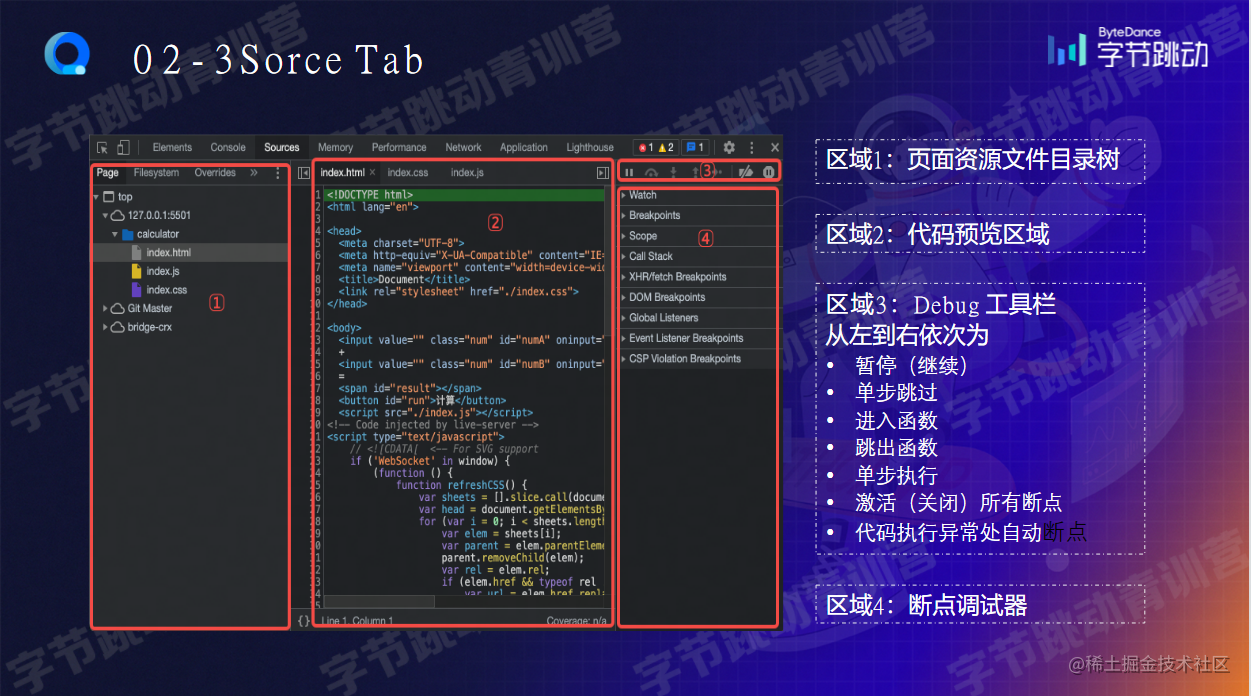Open the pretty-print braces icon
This screenshot has width=1251, height=696.
303,621
